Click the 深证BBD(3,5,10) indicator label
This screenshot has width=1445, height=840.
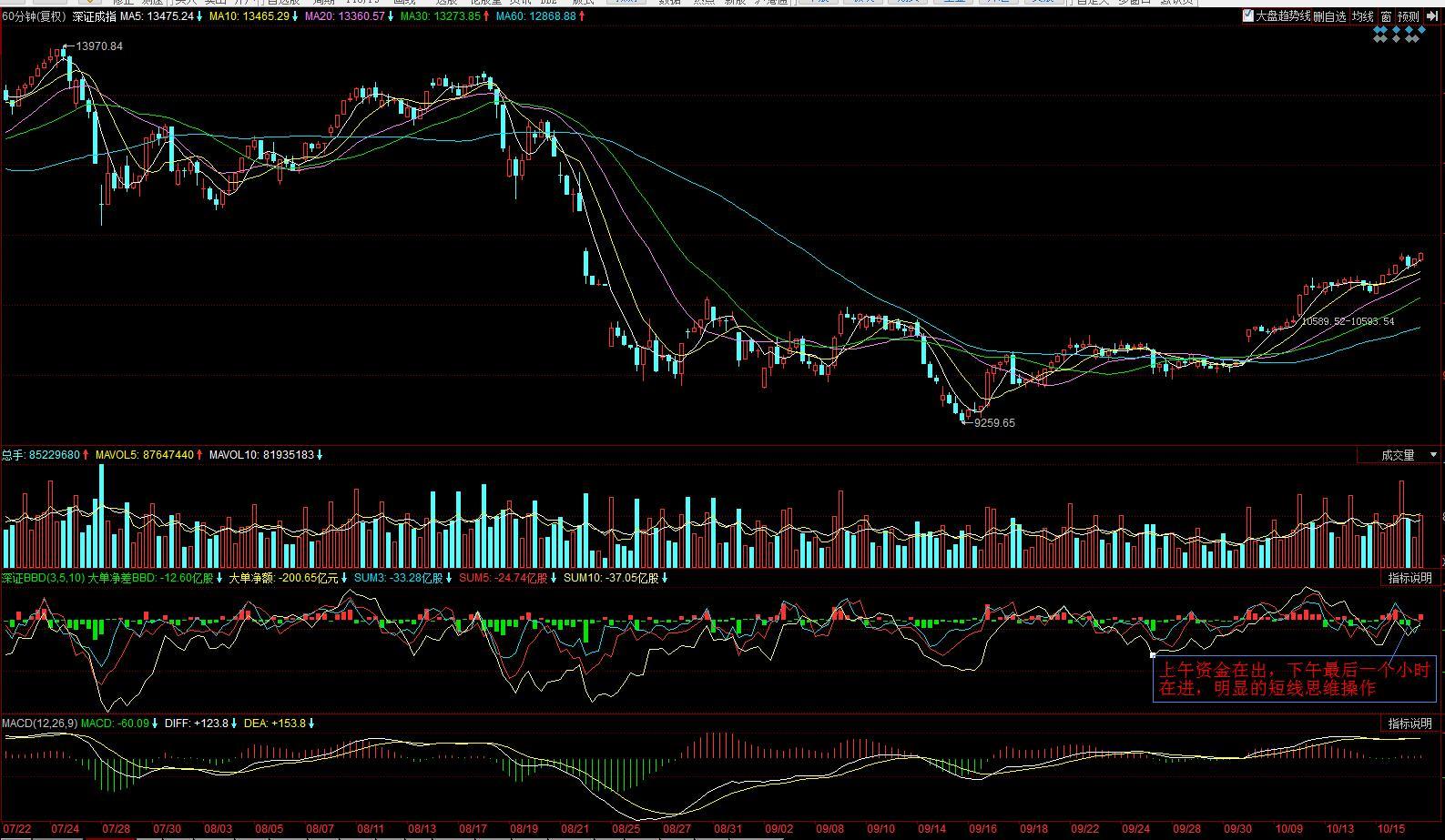pos(42,578)
